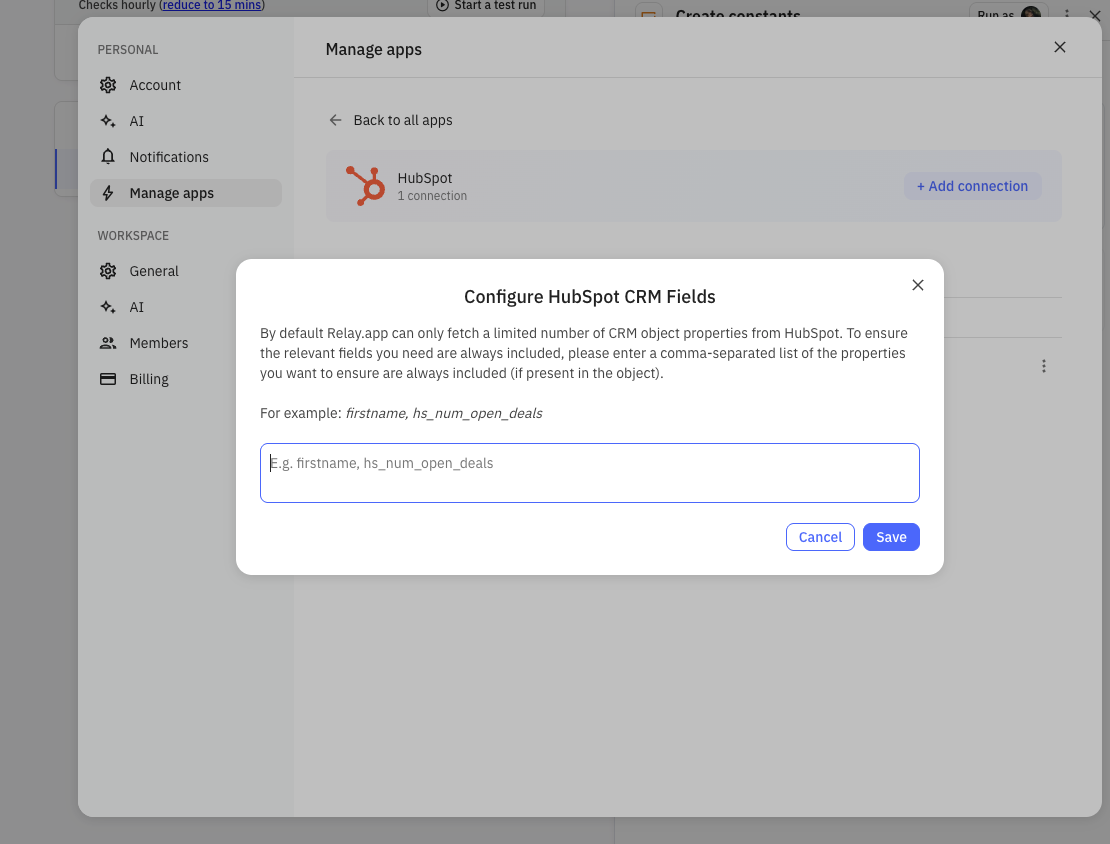Open General workspace settings
The width and height of the screenshot is (1110, 844).
[x=153, y=271]
